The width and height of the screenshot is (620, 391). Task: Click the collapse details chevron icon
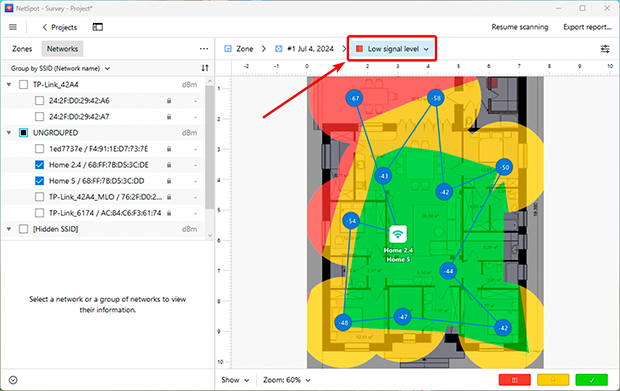pyautogui.click(x=13, y=380)
